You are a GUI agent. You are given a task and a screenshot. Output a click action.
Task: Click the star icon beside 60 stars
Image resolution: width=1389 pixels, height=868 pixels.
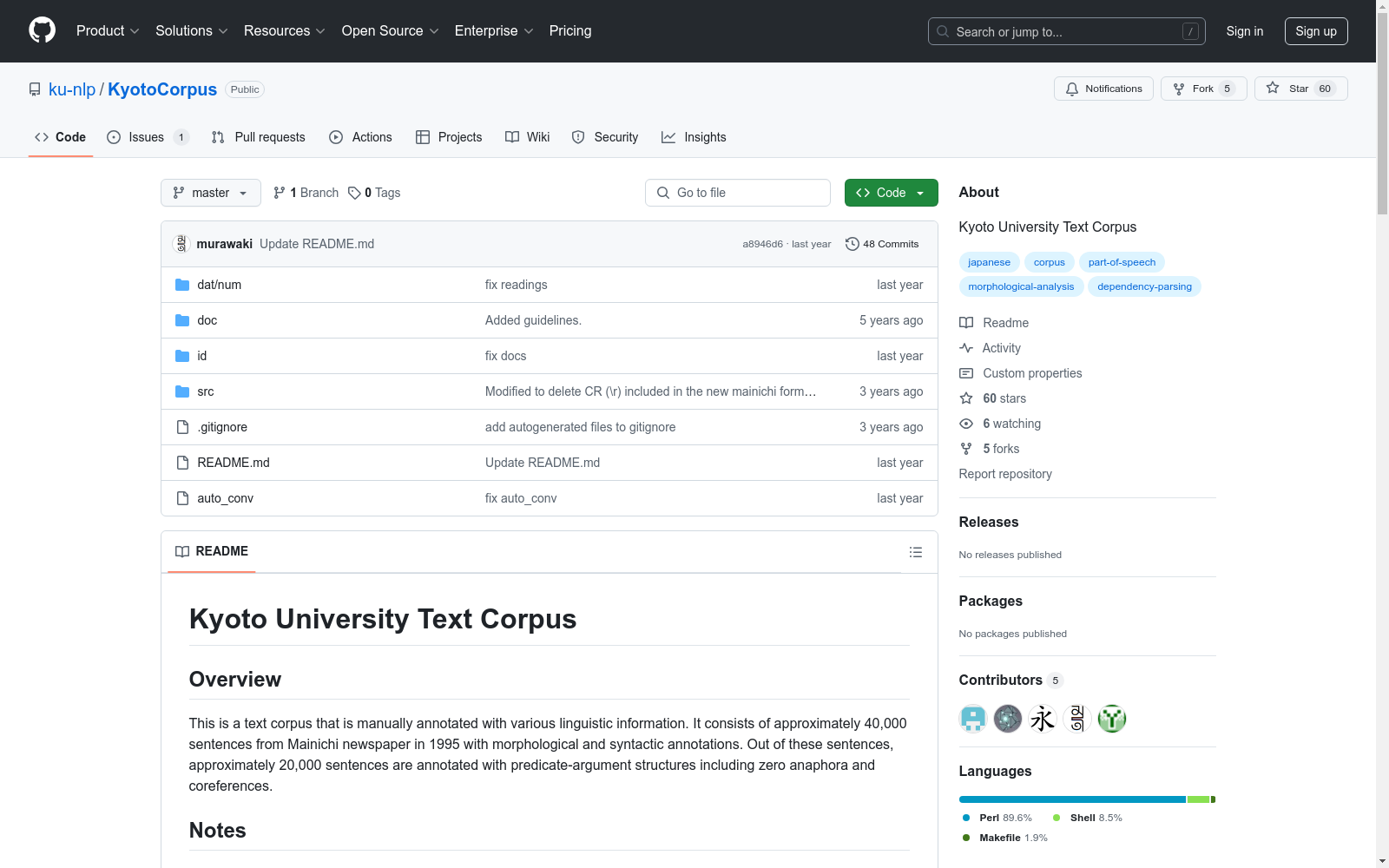pyautogui.click(x=966, y=398)
